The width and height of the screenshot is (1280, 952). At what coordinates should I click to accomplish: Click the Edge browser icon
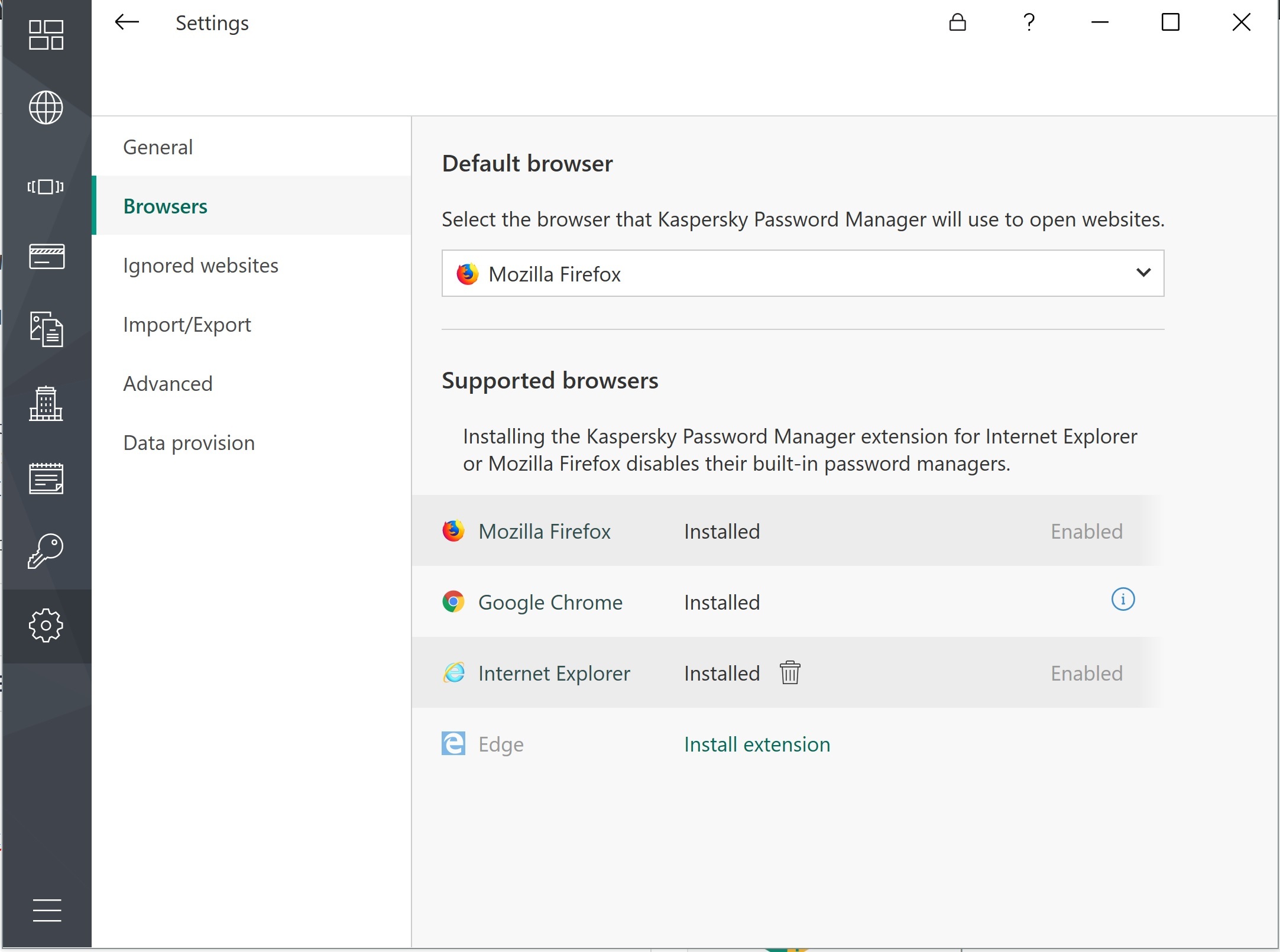453,743
